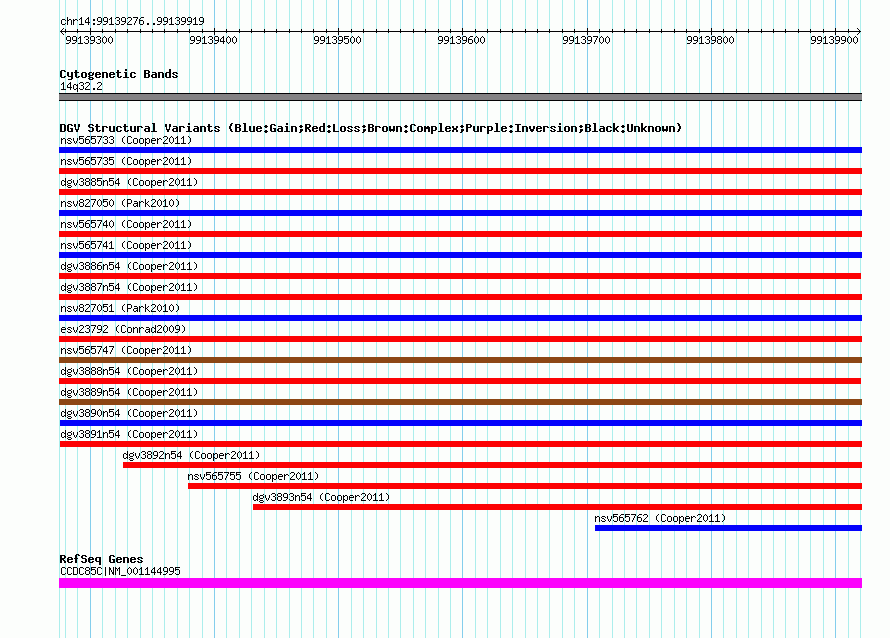The width and height of the screenshot is (890, 638).
Task: Click the nsv565755 (Cooper2011) label
Action: click(253, 476)
